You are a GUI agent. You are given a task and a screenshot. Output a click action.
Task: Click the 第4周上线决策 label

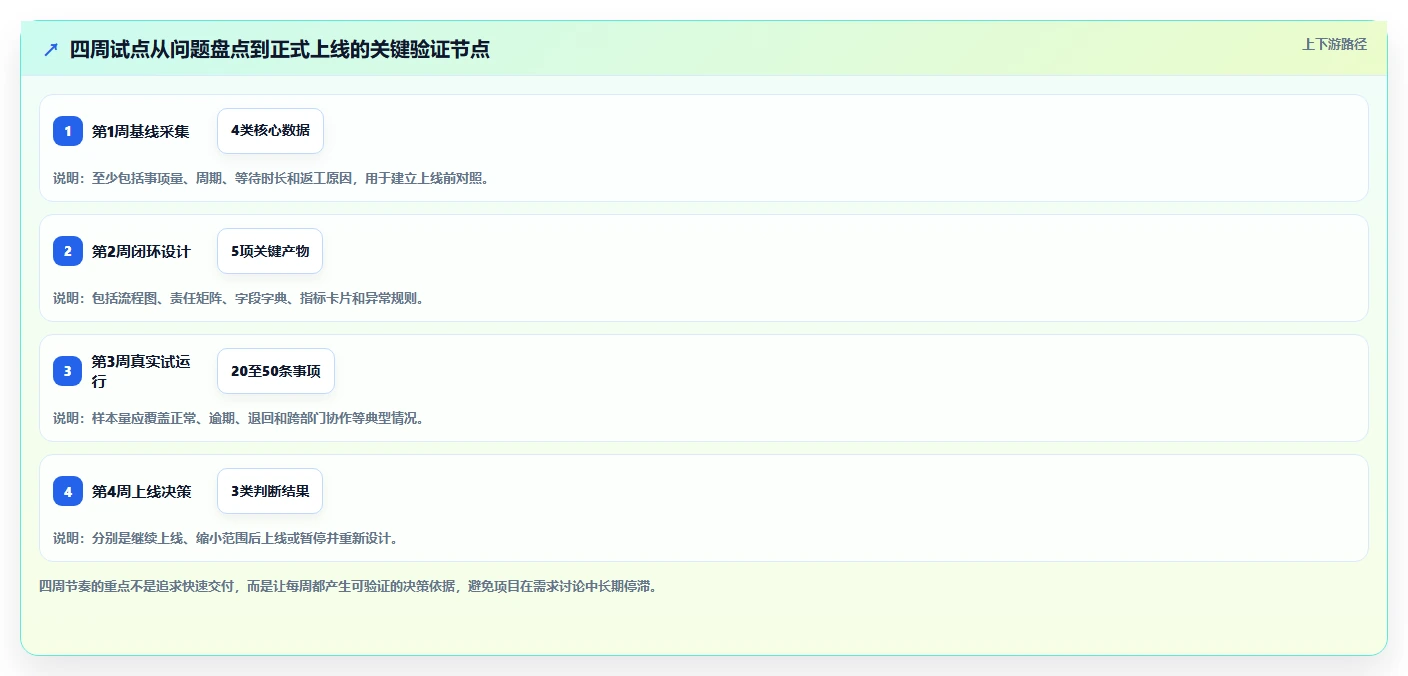141,491
